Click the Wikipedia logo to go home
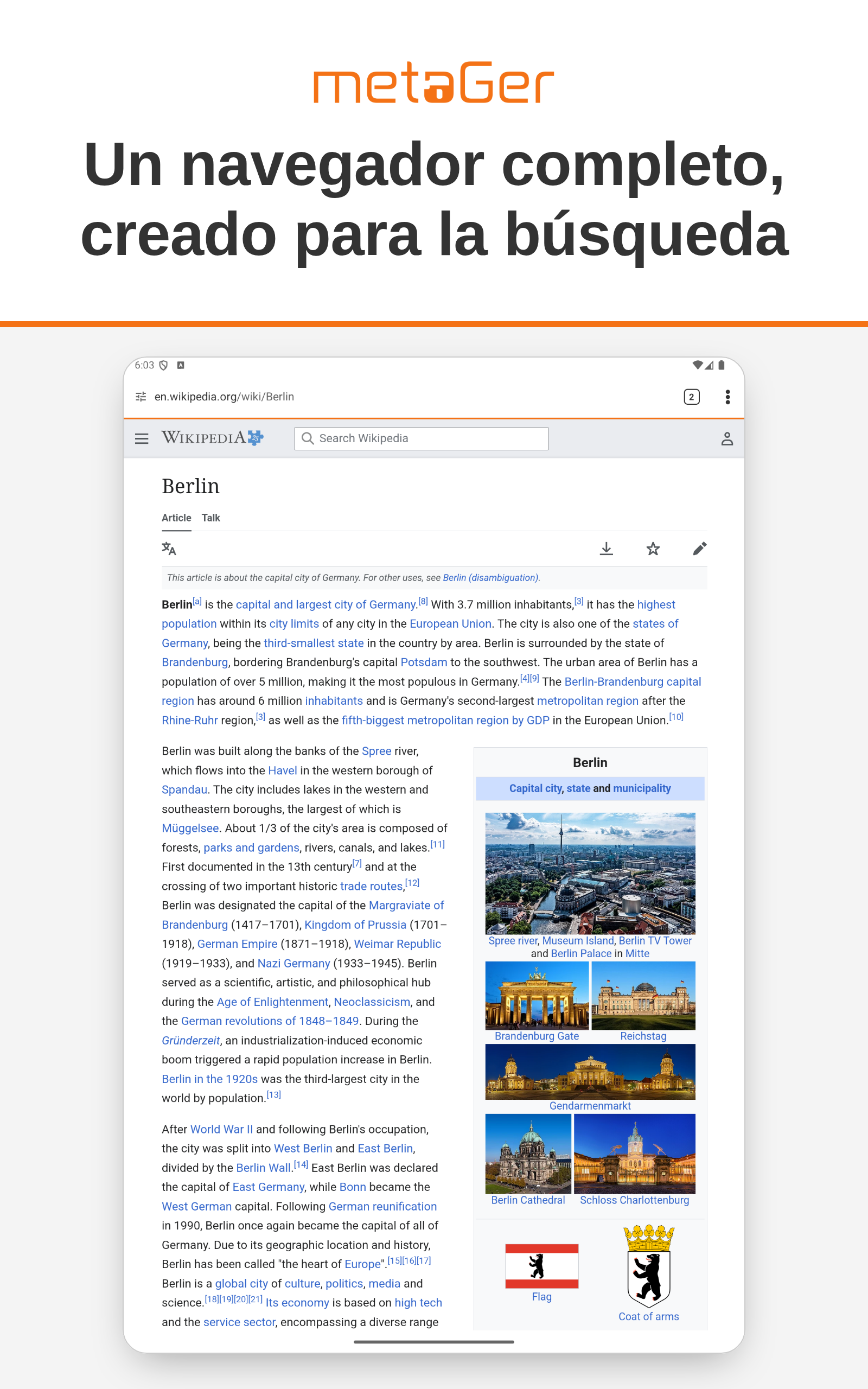The image size is (868, 1389). tap(212, 438)
